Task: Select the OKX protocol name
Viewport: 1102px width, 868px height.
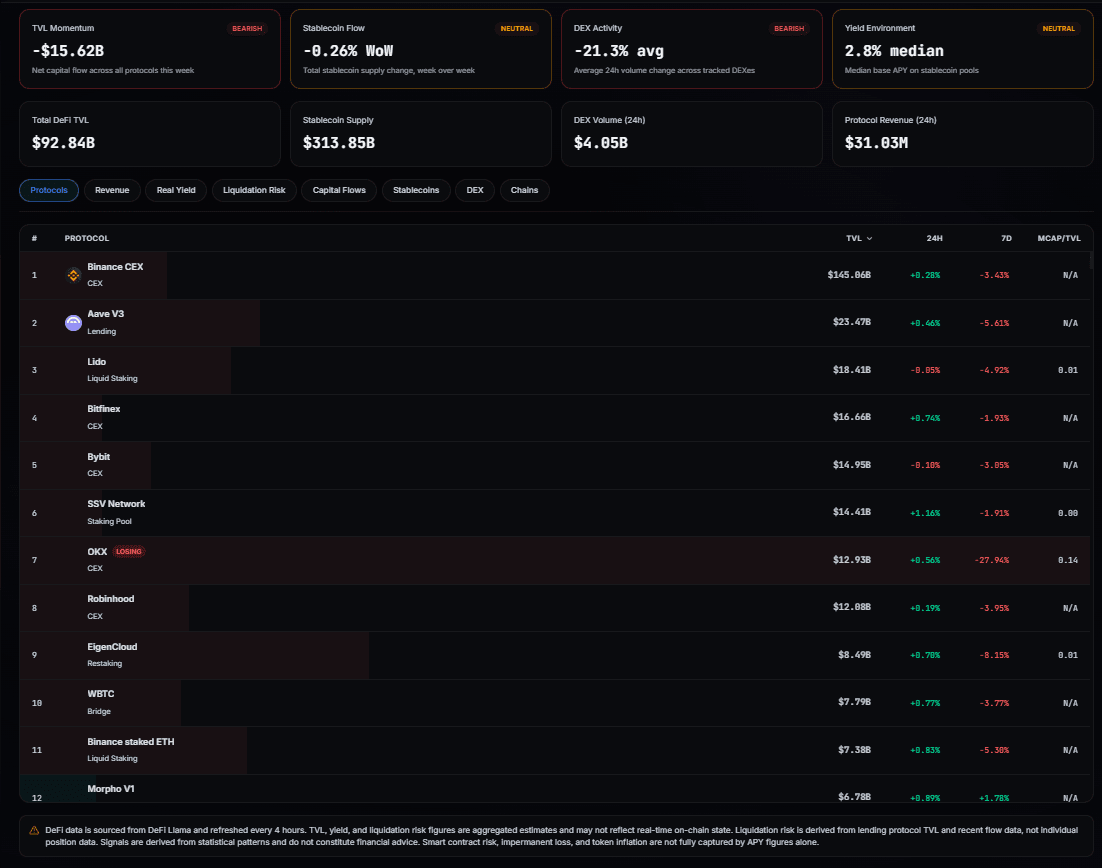Action: click(x=97, y=552)
